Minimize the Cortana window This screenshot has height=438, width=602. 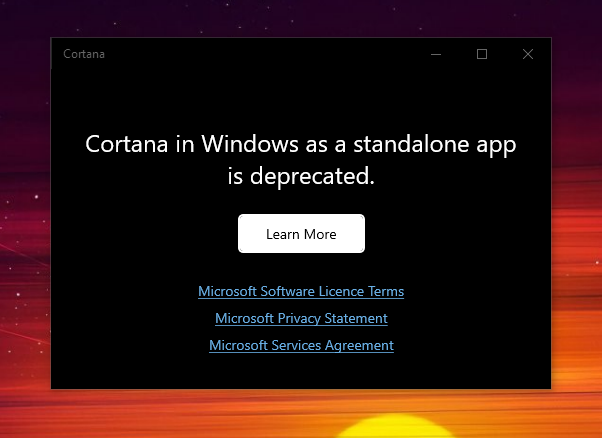click(x=436, y=54)
